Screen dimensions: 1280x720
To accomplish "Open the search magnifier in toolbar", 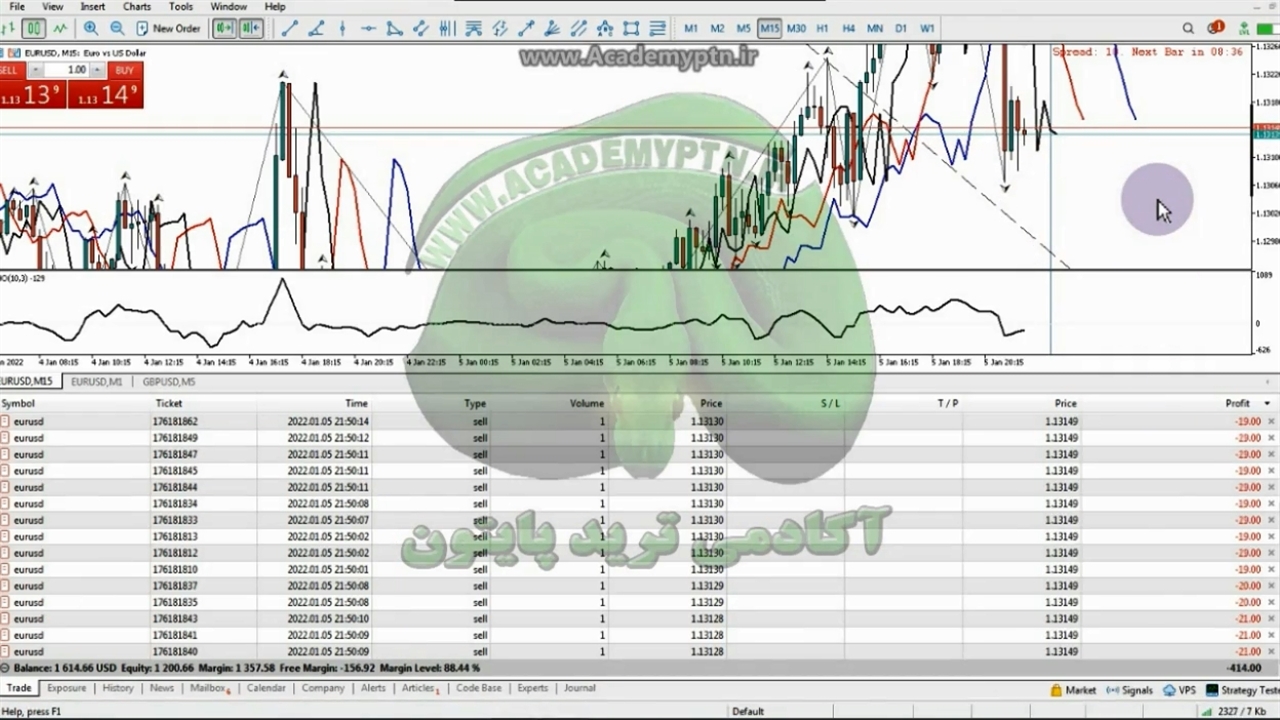I will click(x=1188, y=29).
